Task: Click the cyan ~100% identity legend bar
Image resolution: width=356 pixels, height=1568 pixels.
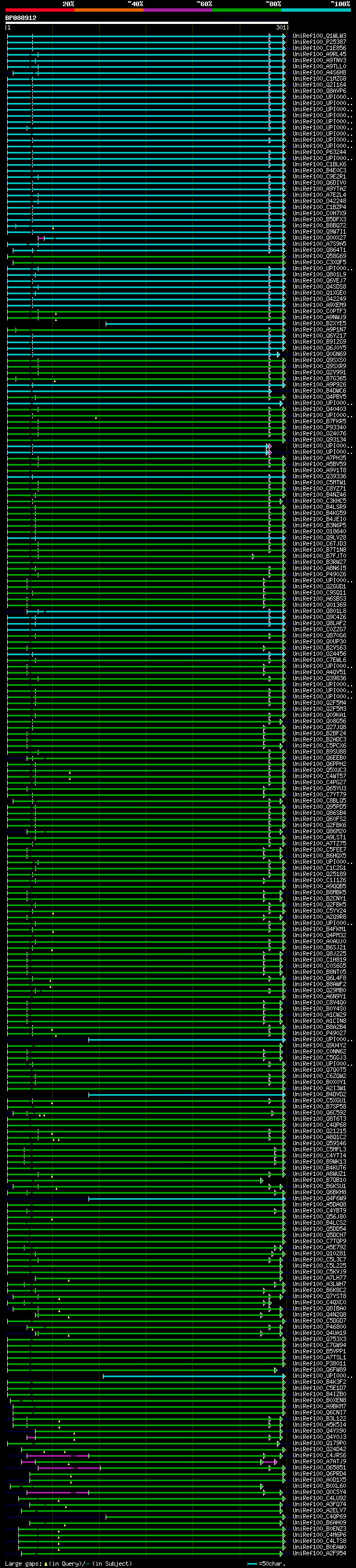Action: click(x=316, y=10)
